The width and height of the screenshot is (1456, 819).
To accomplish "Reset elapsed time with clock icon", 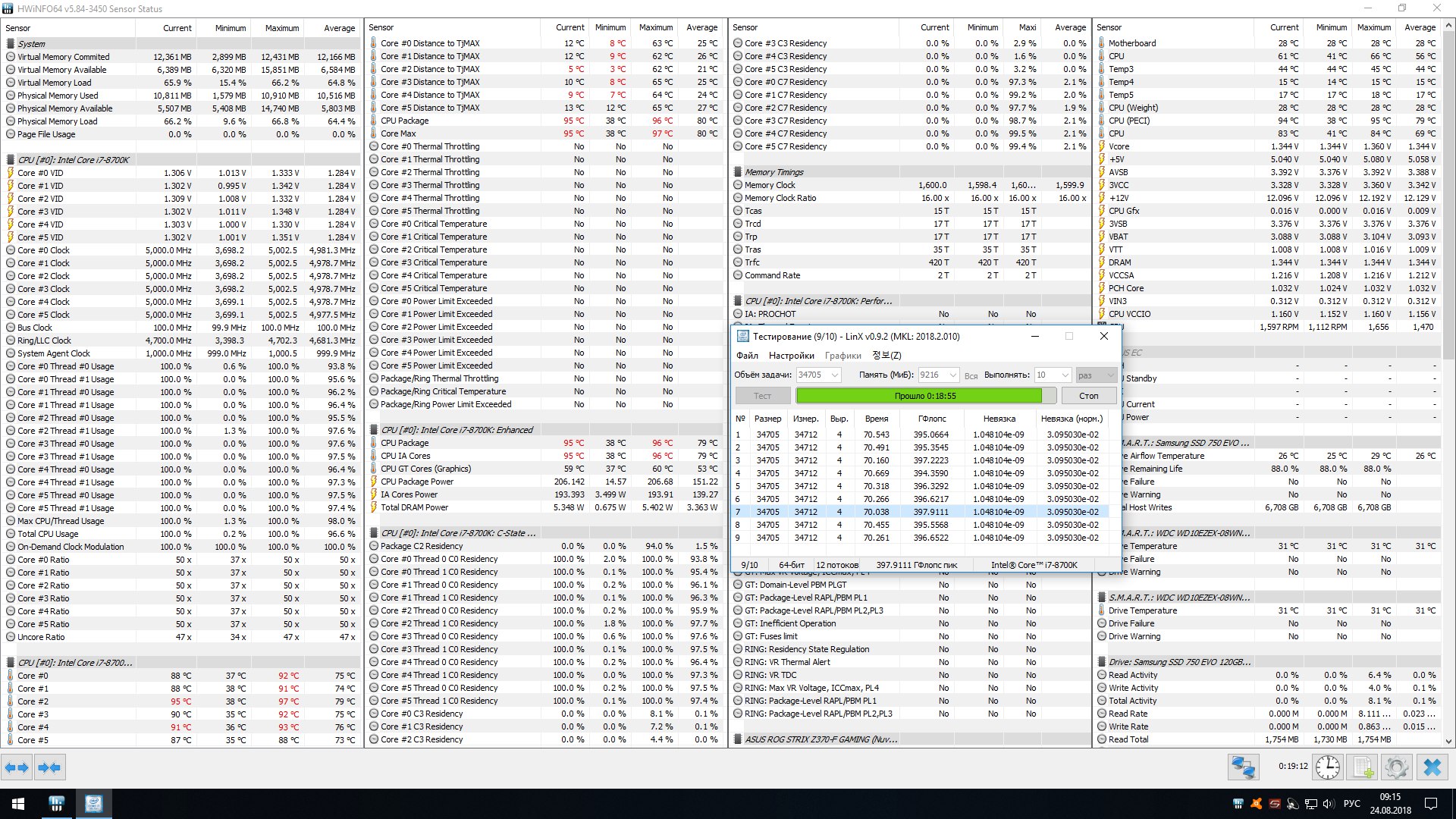I will click(x=1327, y=767).
